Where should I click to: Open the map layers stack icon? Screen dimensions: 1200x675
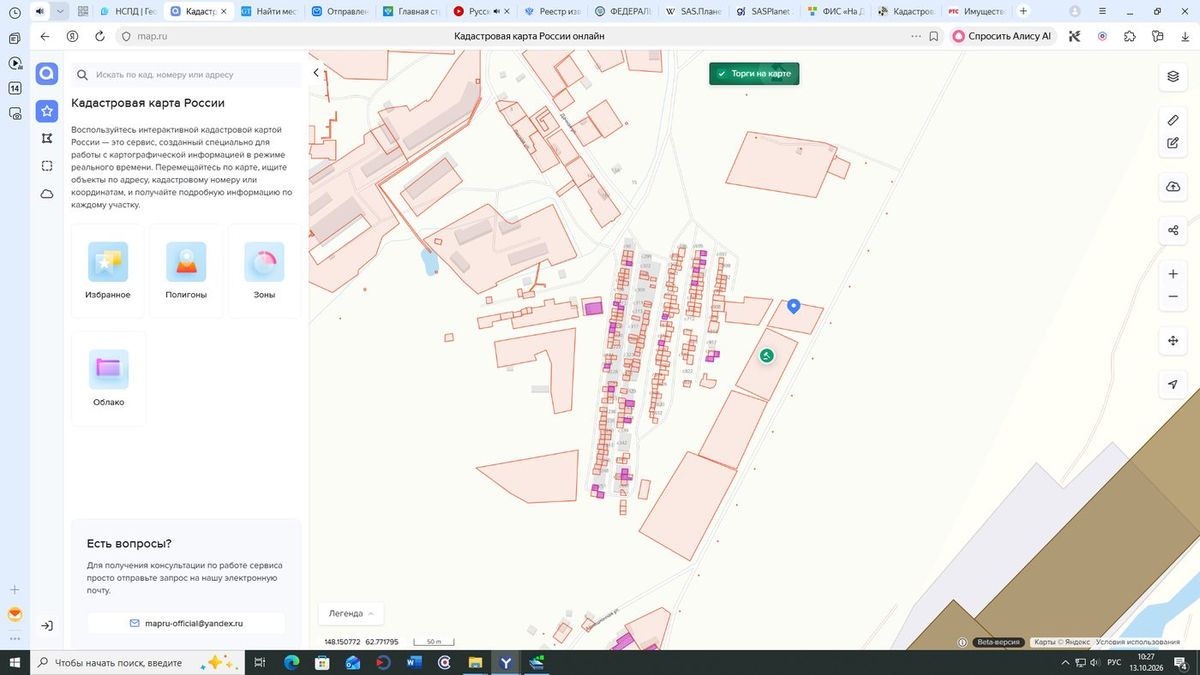coord(1173,76)
